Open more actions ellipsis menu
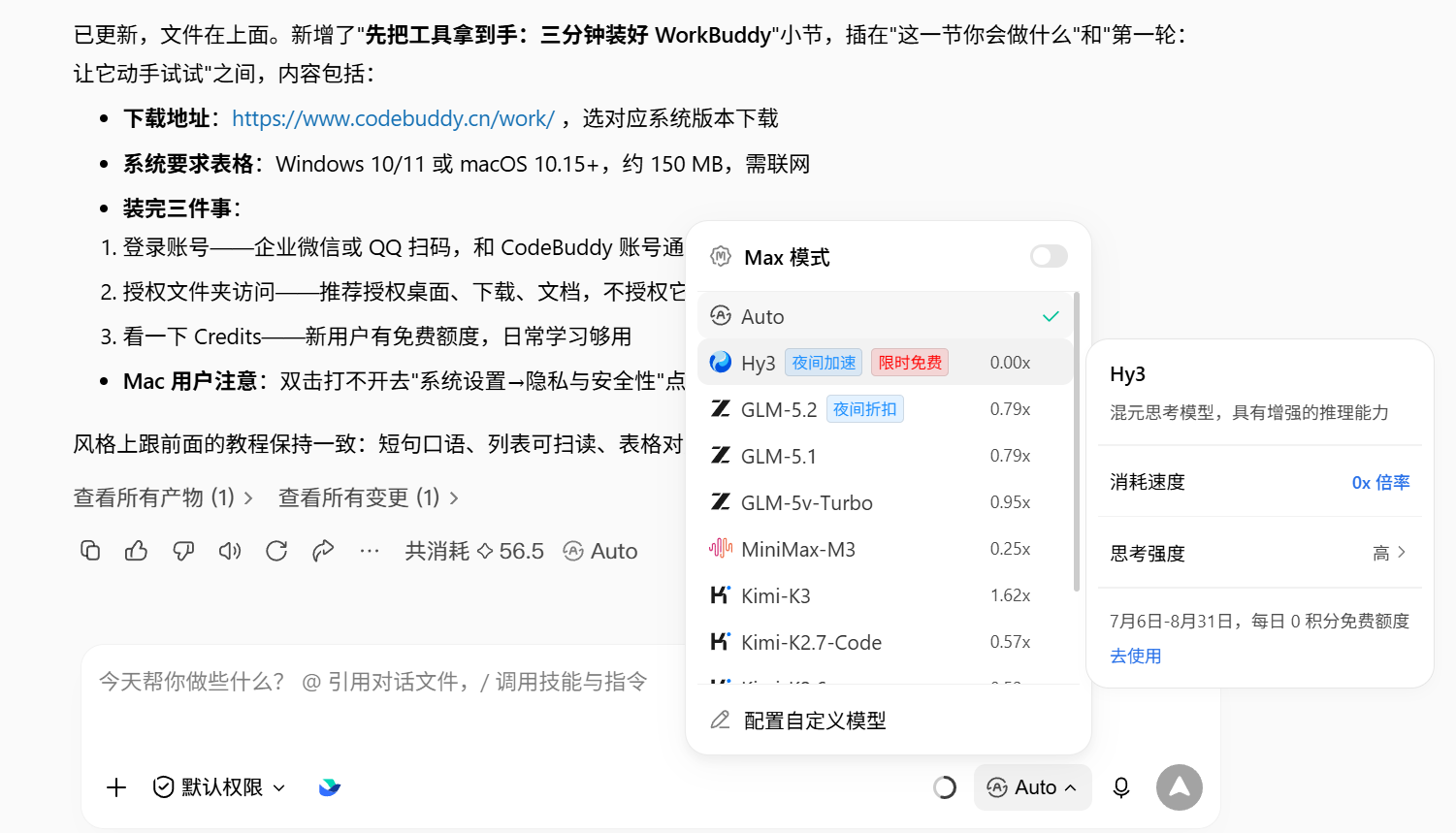Screen dimensions: 1456x833 [x=370, y=551]
